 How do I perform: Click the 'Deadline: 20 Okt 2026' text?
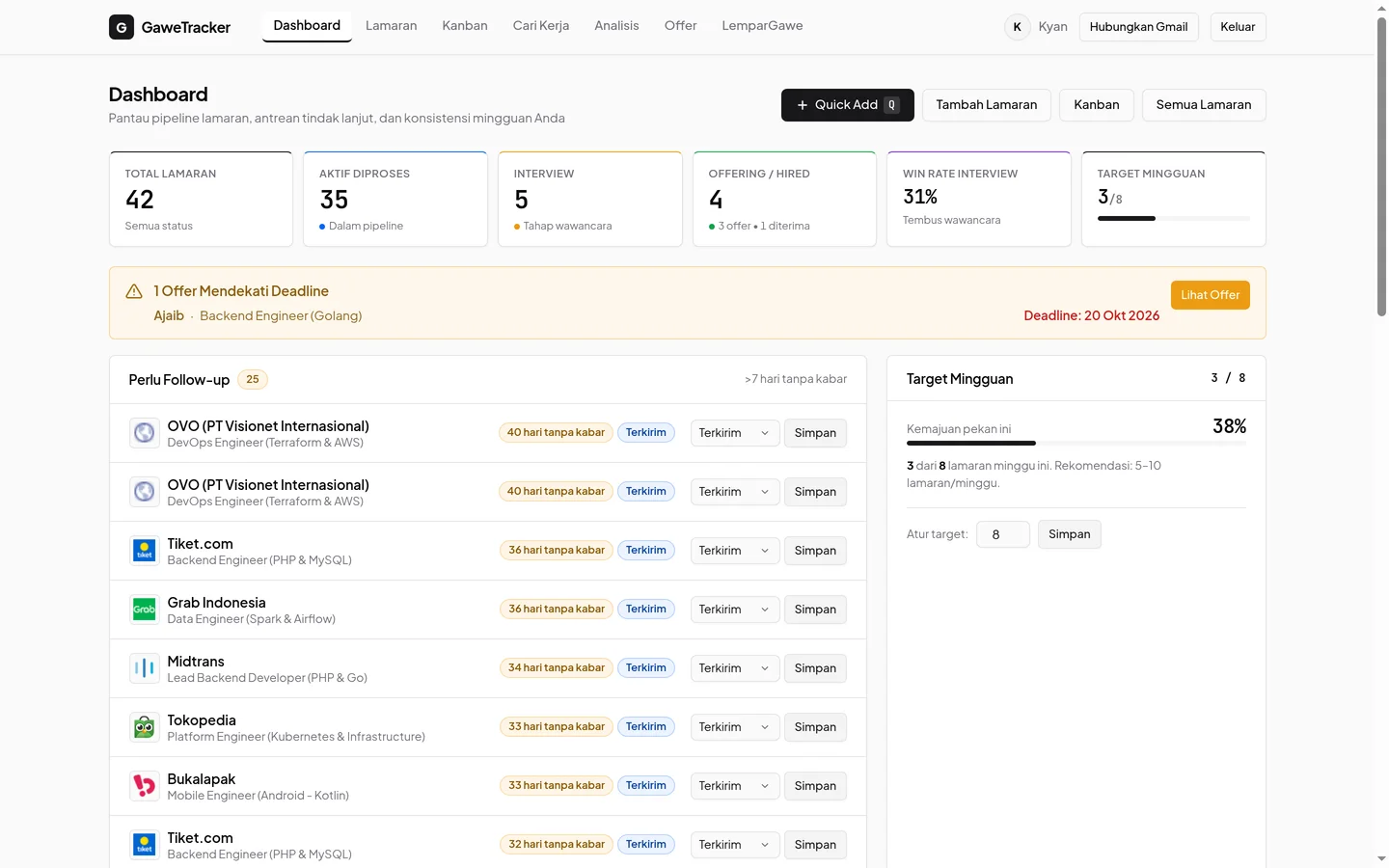(1091, 316)
